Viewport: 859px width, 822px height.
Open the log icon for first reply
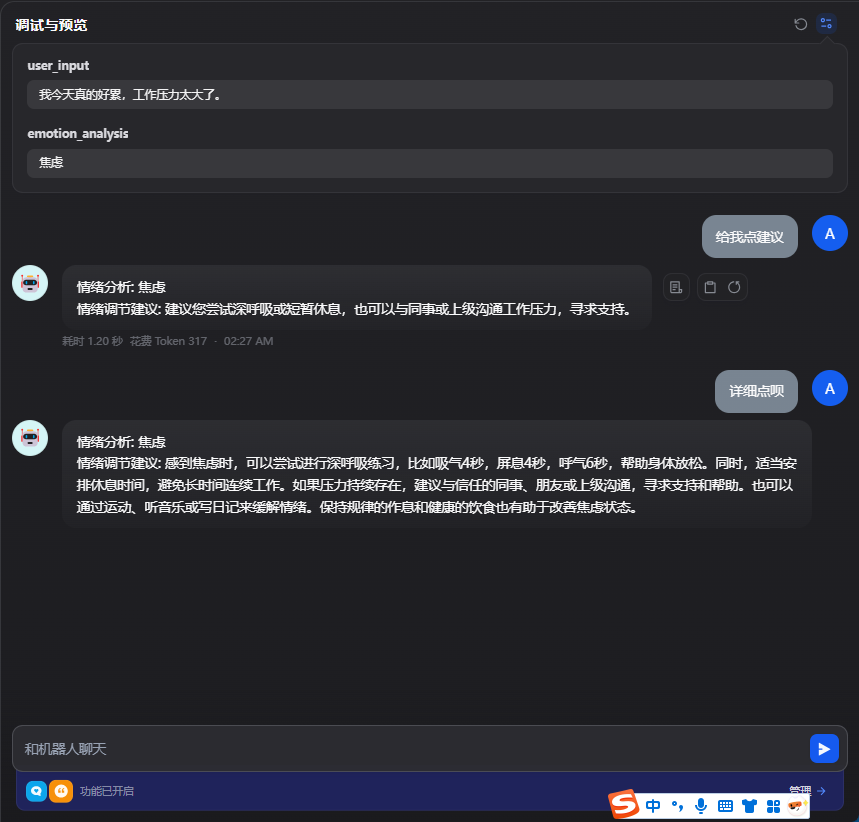click(x=676, y=287)
